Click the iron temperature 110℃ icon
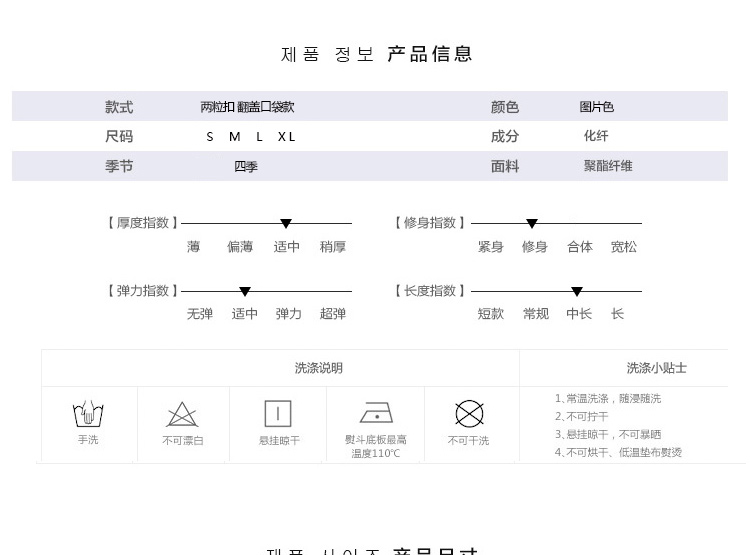750x555 pixels. [376, 413]
